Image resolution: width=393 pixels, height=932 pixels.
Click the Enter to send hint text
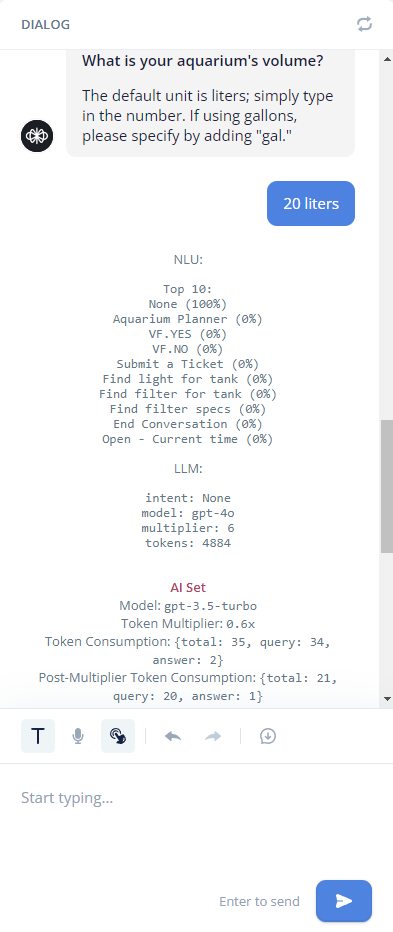[x=259, y=901]
